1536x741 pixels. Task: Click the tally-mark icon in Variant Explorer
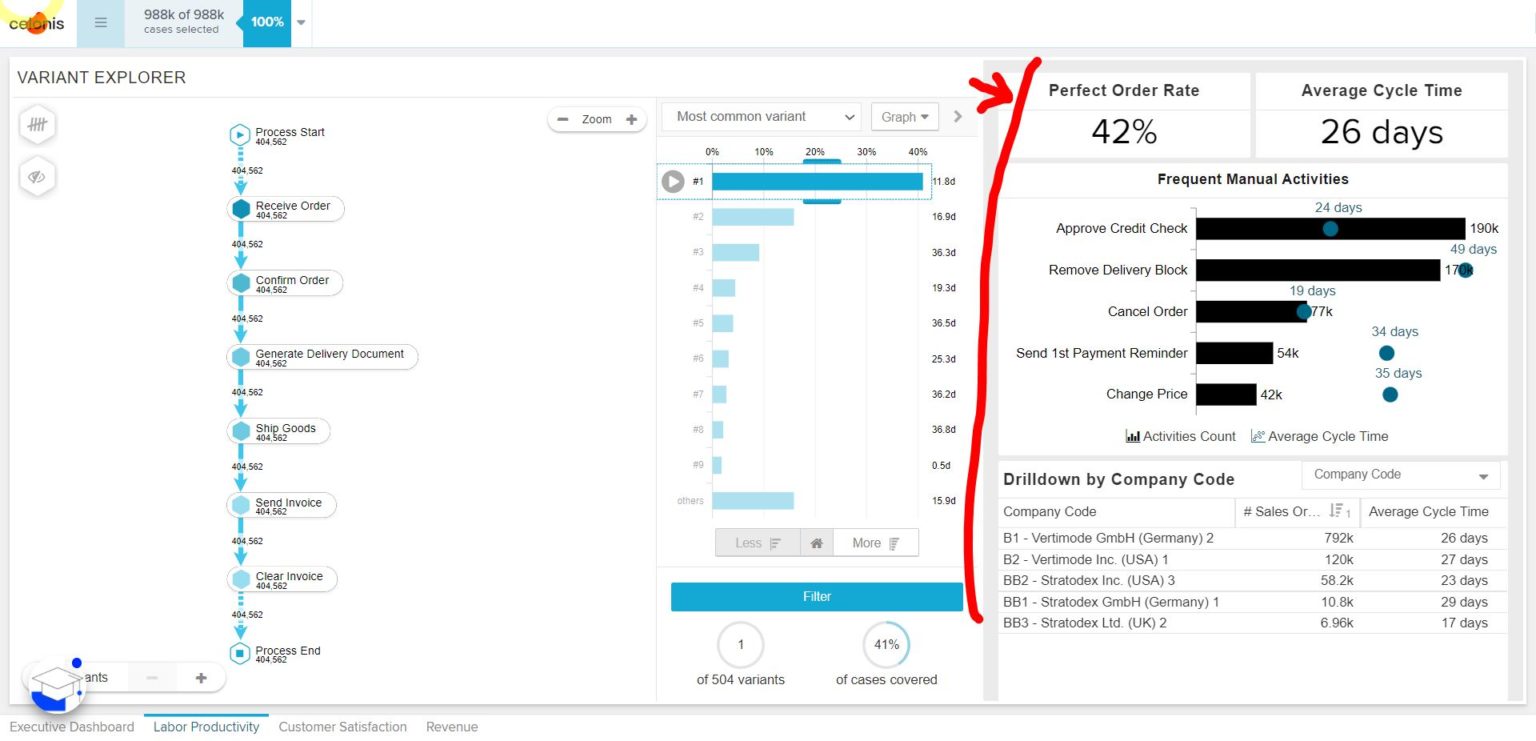coord(37,125)
